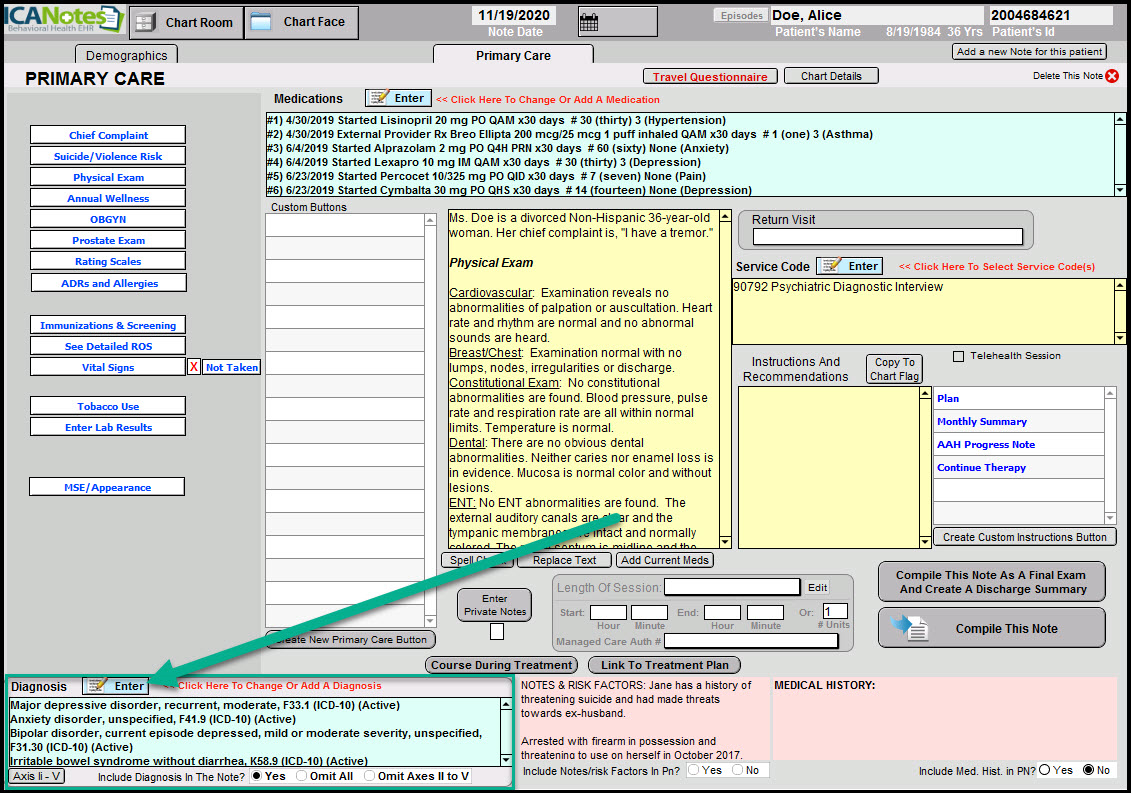The image size is (1131, 793).
Task: Click the Medications Enter notepad button
Action: click(398, 98)
